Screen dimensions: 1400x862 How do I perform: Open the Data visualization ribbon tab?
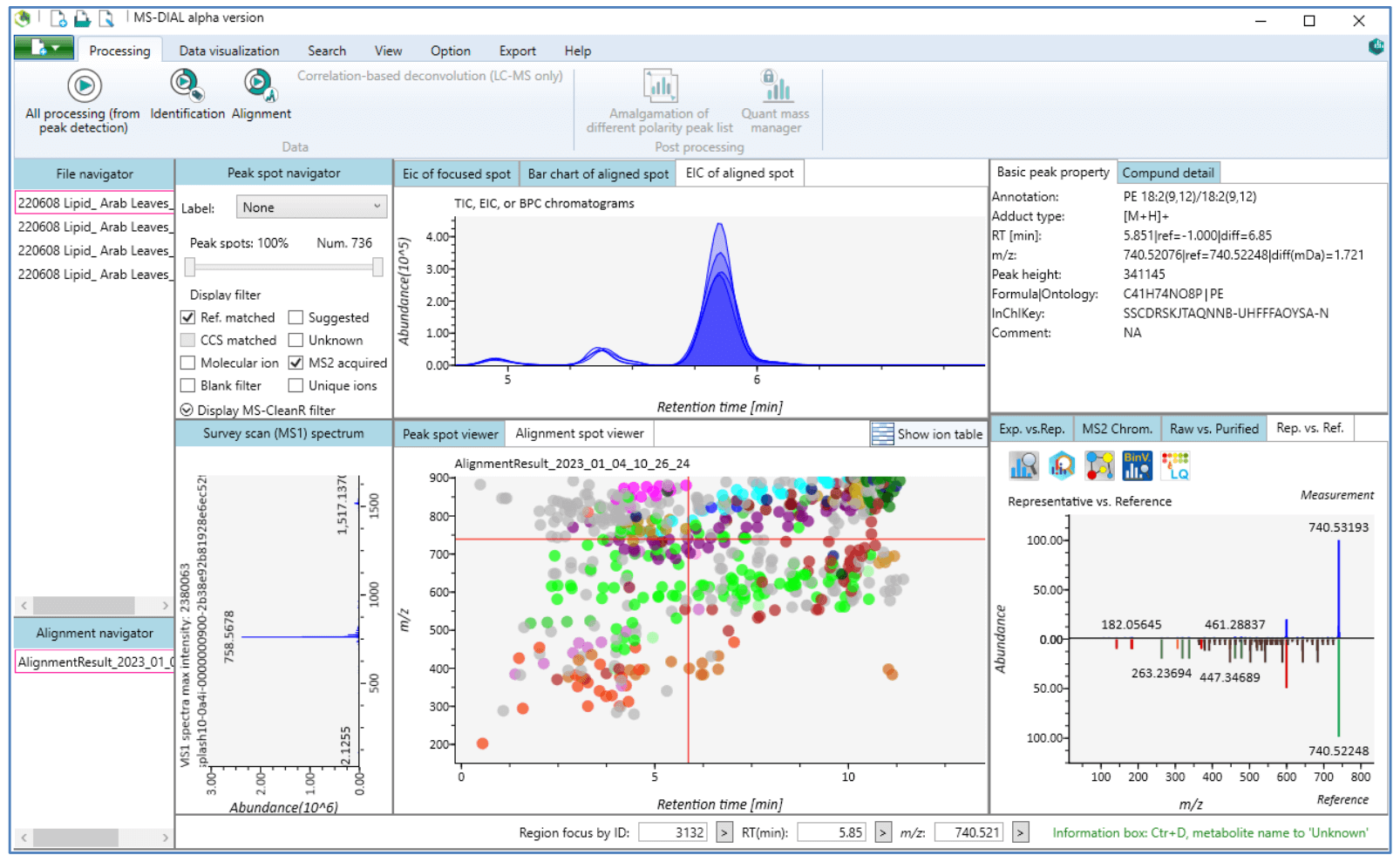(229, 51)
